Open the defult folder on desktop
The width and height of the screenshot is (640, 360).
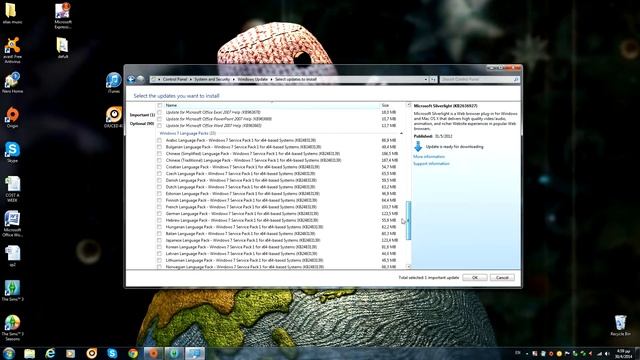62,48
